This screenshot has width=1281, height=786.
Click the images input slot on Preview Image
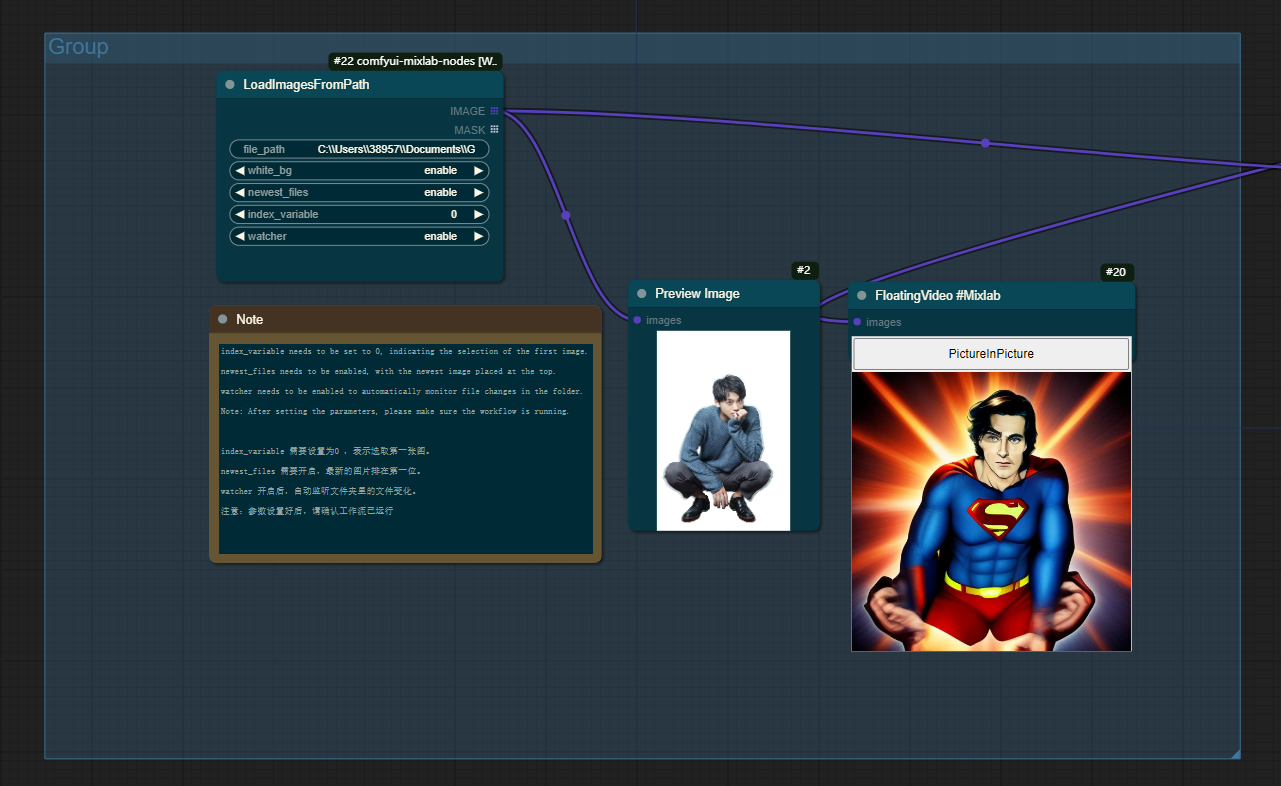[637, 320]
